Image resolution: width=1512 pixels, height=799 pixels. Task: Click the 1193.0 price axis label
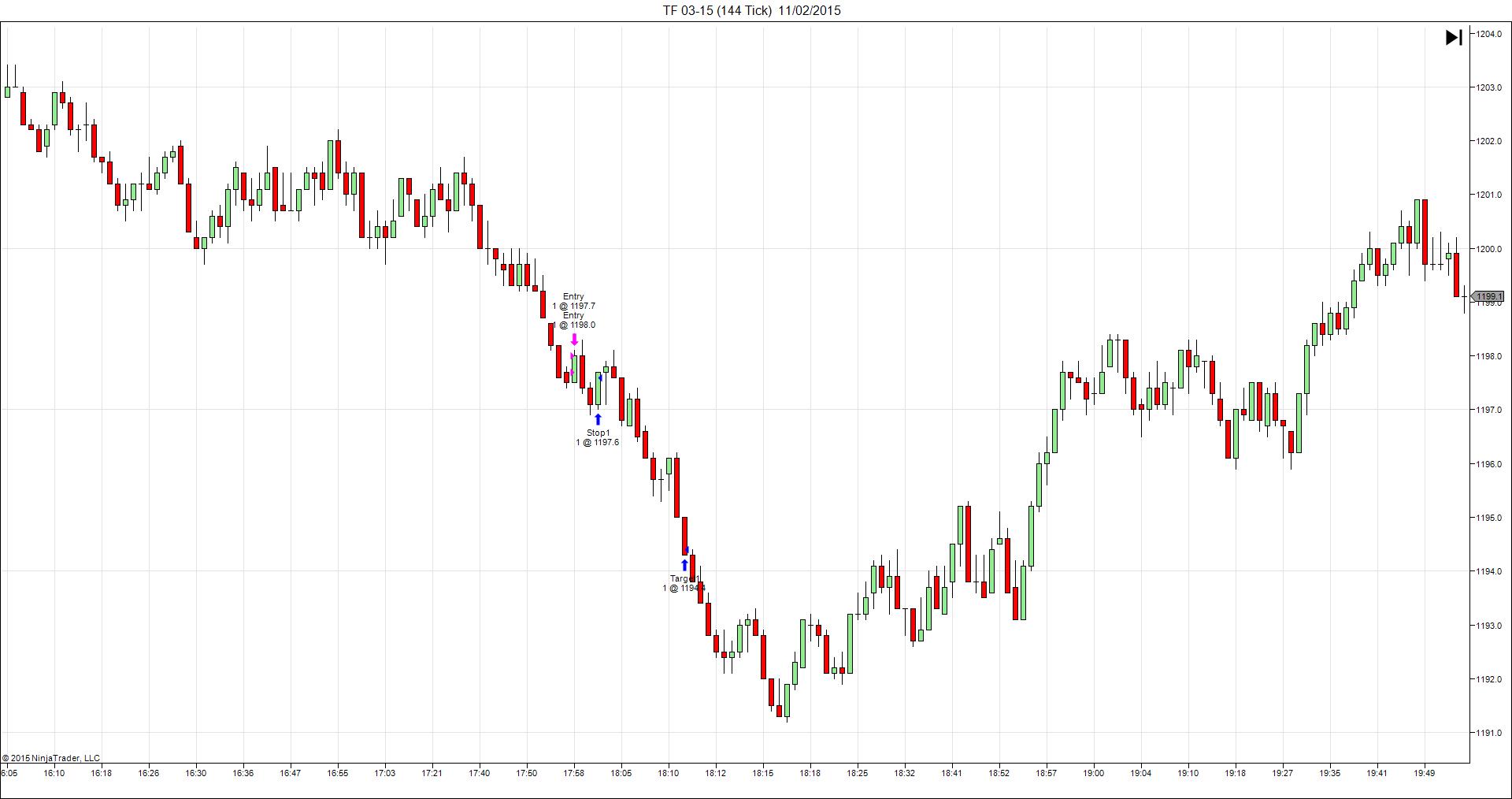1488,626
